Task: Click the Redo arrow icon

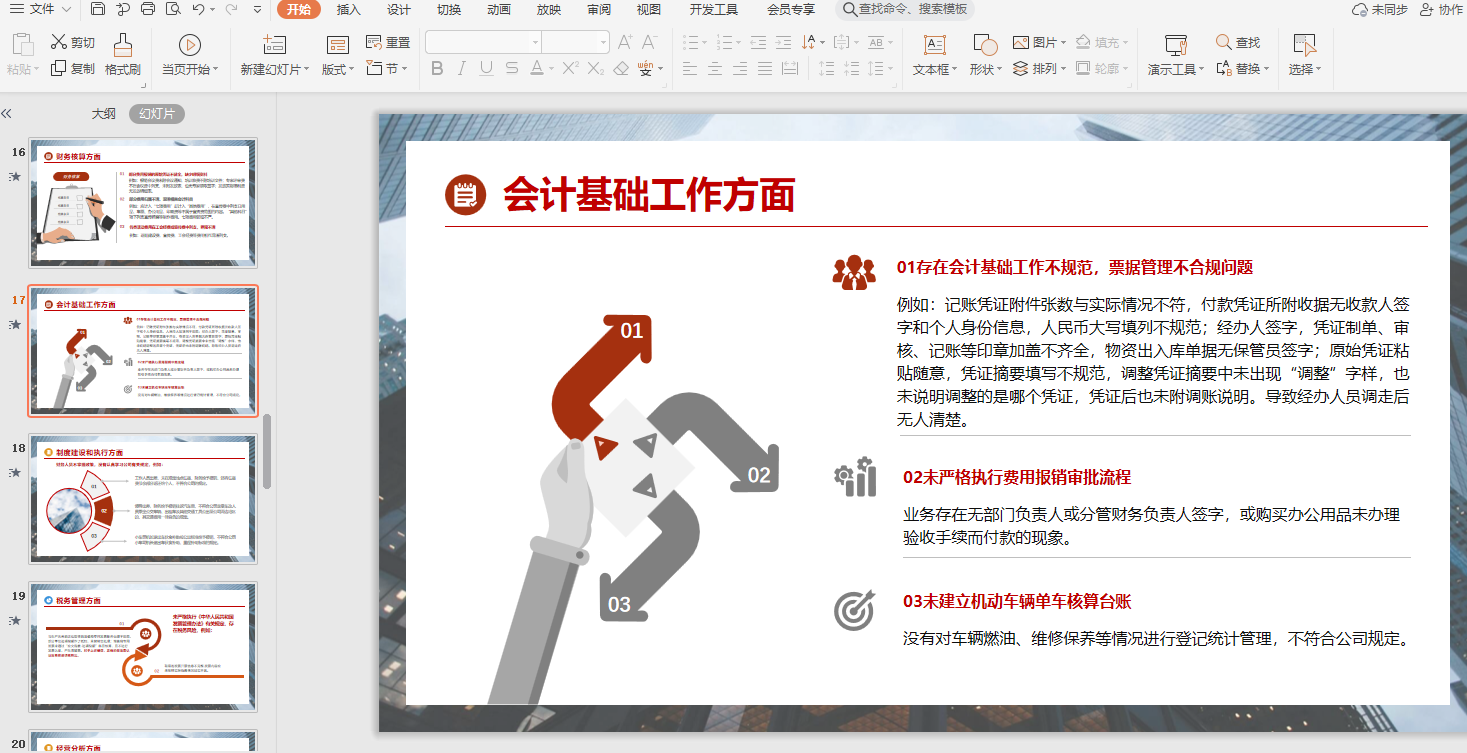Action: coord(231,10)
